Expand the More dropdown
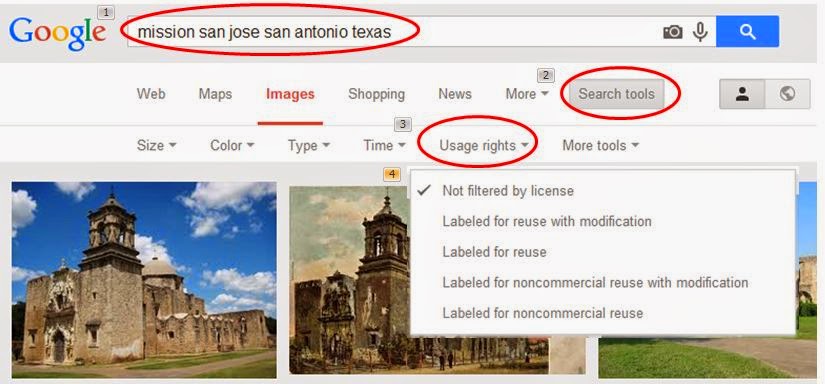825x384 pixels. (x=527, y=94)
